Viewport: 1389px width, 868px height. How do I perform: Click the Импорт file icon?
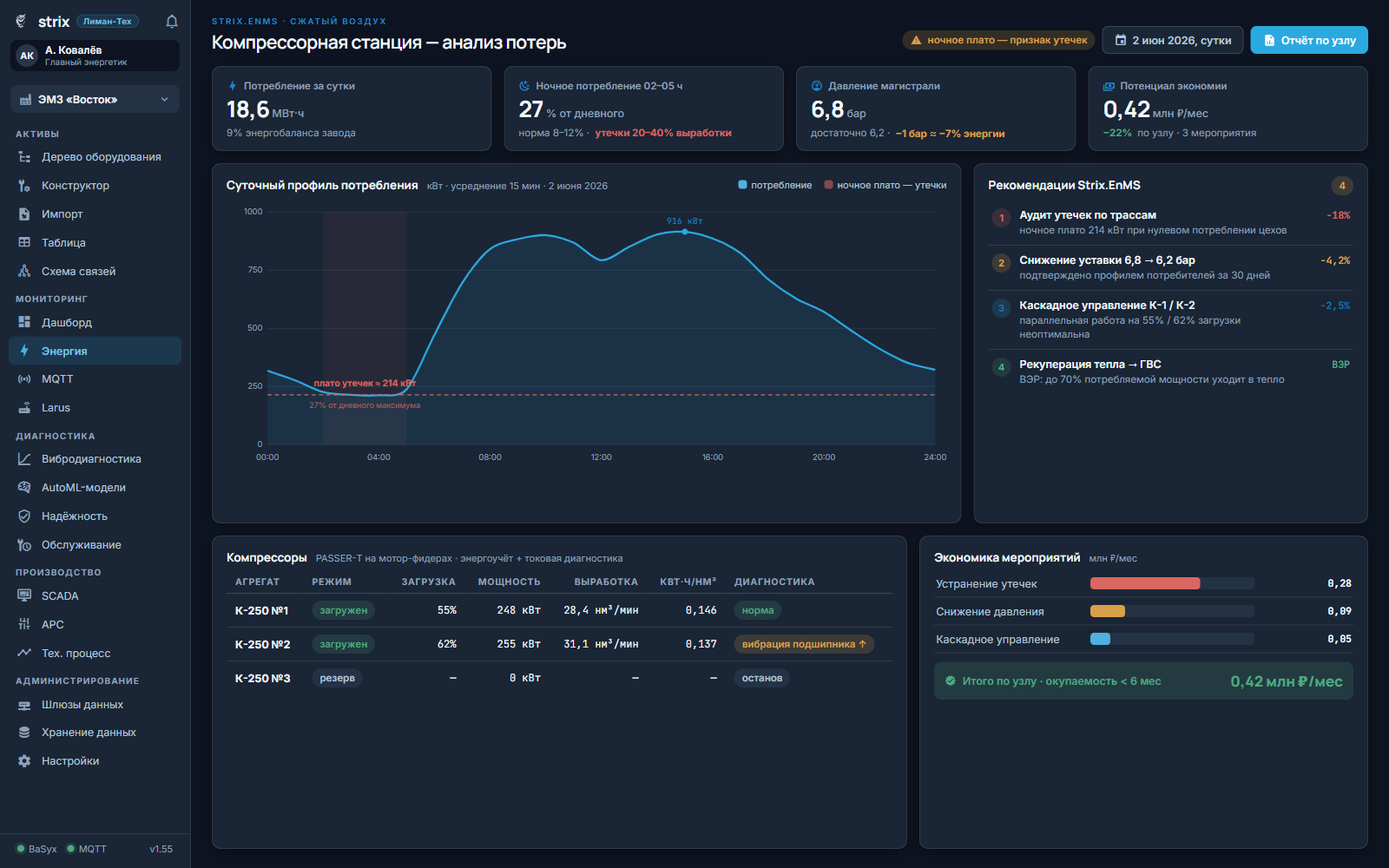pyautogui.click(x=24, y=214)
